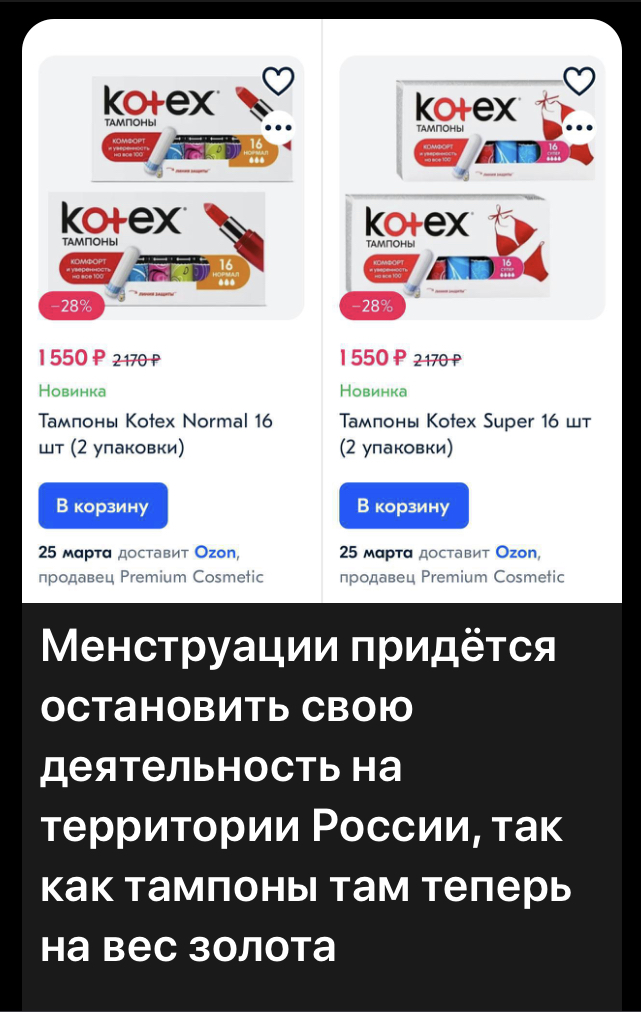This screenshot has width=641, height=1012.
Task: Click -28% discount badge on Normal
Action: pyautogui.click(x=72, y=306)
